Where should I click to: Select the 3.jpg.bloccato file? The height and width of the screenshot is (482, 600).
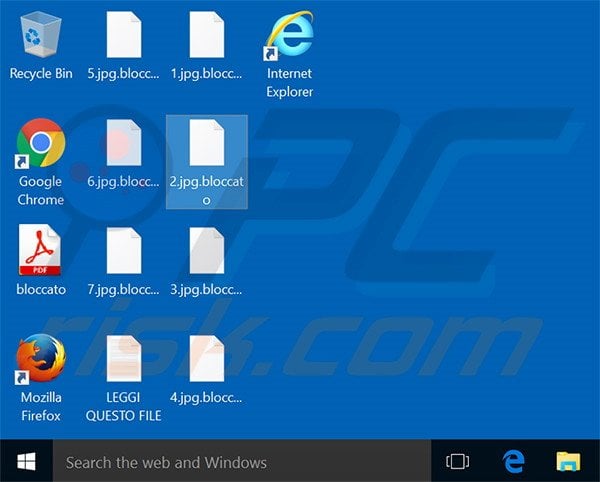point(206,250)
